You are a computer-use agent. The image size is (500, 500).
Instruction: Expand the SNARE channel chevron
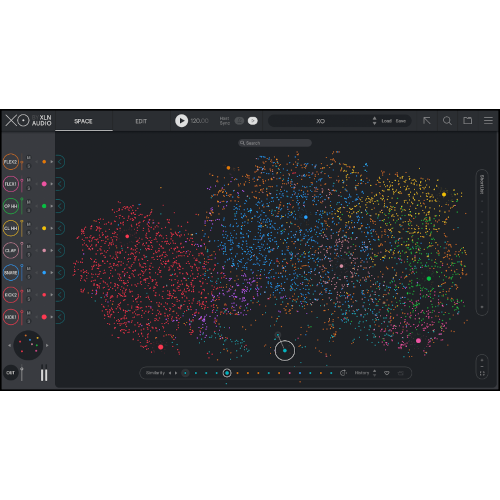tap(60, 273)
